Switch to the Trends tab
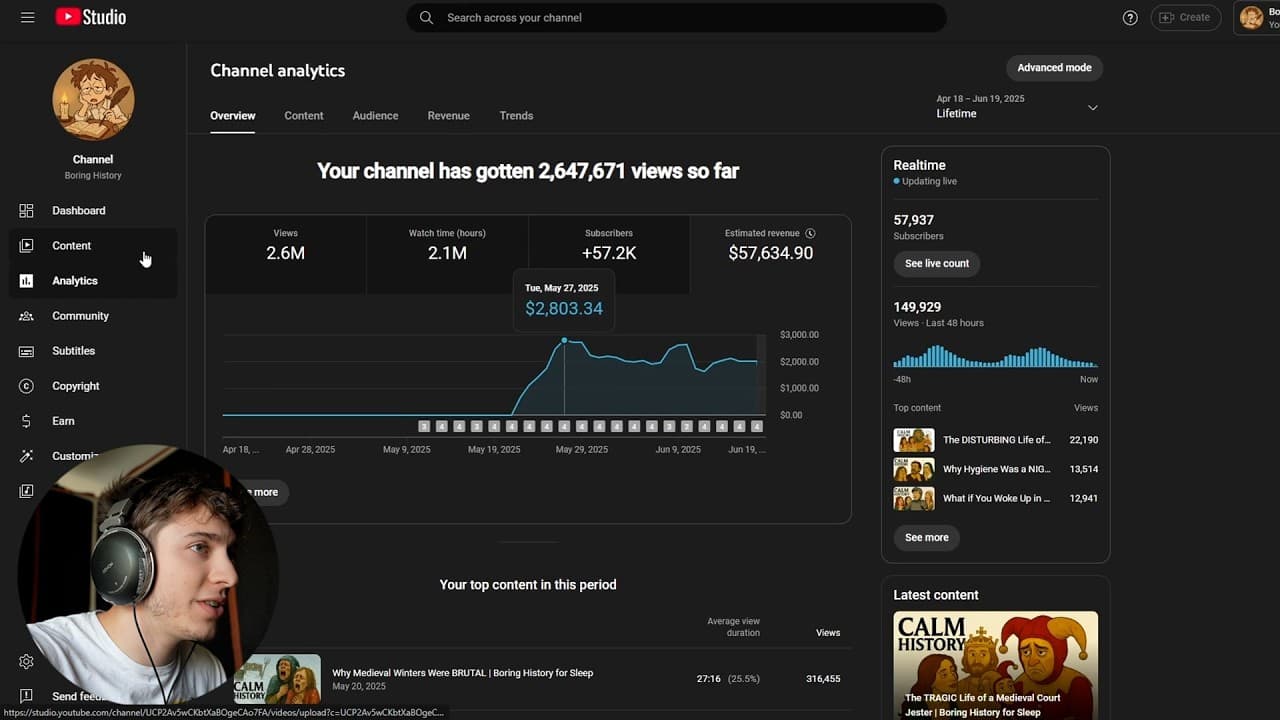This screenshot has width=1280, height=720. pos(516,116)
